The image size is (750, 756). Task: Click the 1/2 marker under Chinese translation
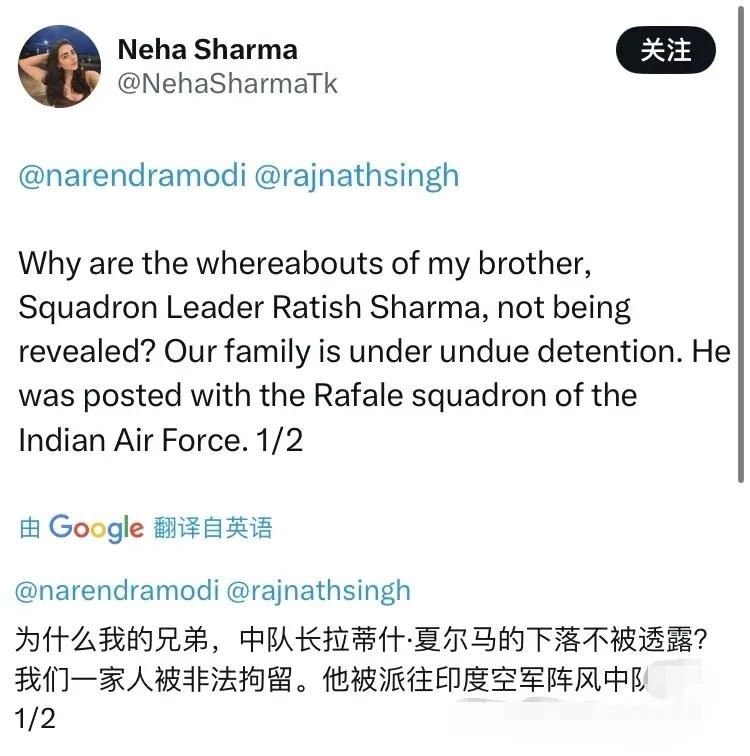point(35,719)
